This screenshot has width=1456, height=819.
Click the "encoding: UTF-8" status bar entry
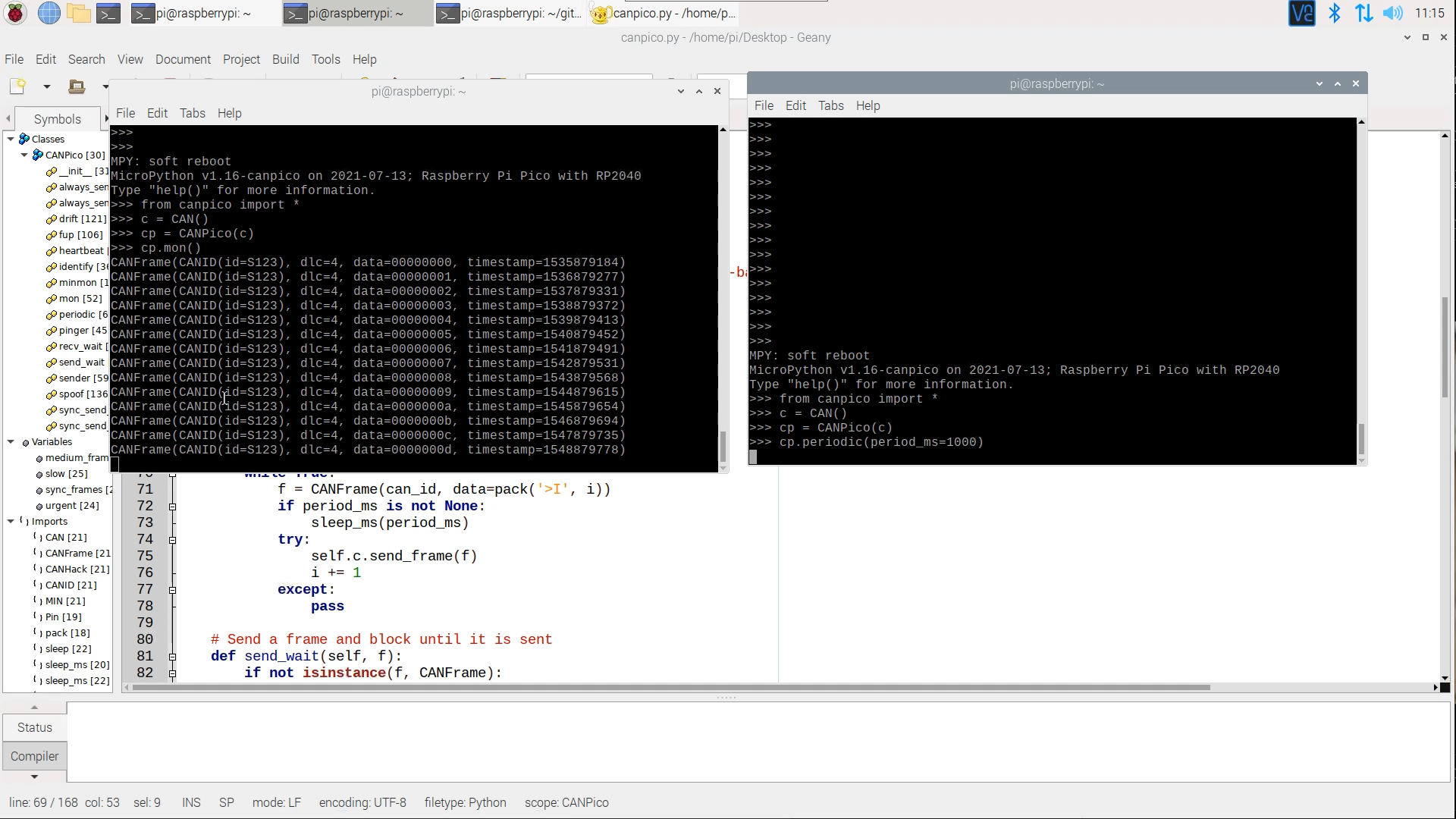tap(362, 802)
